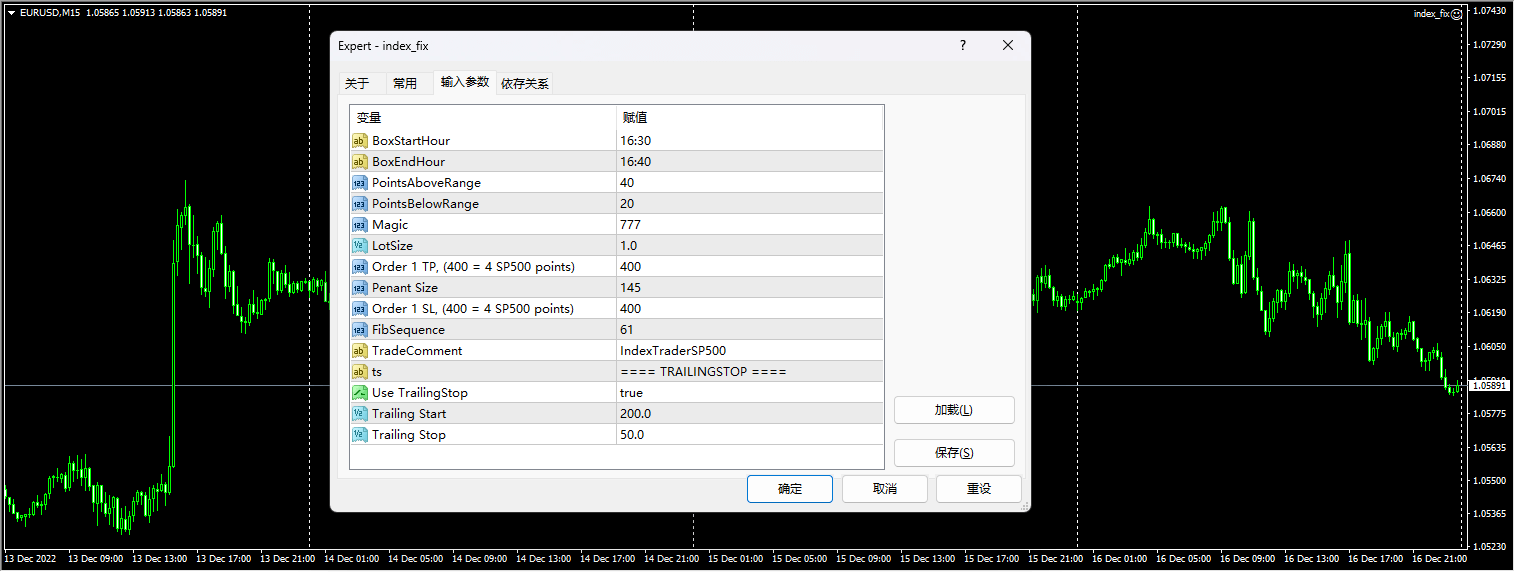
Task: Toggle the Use TrailingStop true value
Action: coord(632,393)
